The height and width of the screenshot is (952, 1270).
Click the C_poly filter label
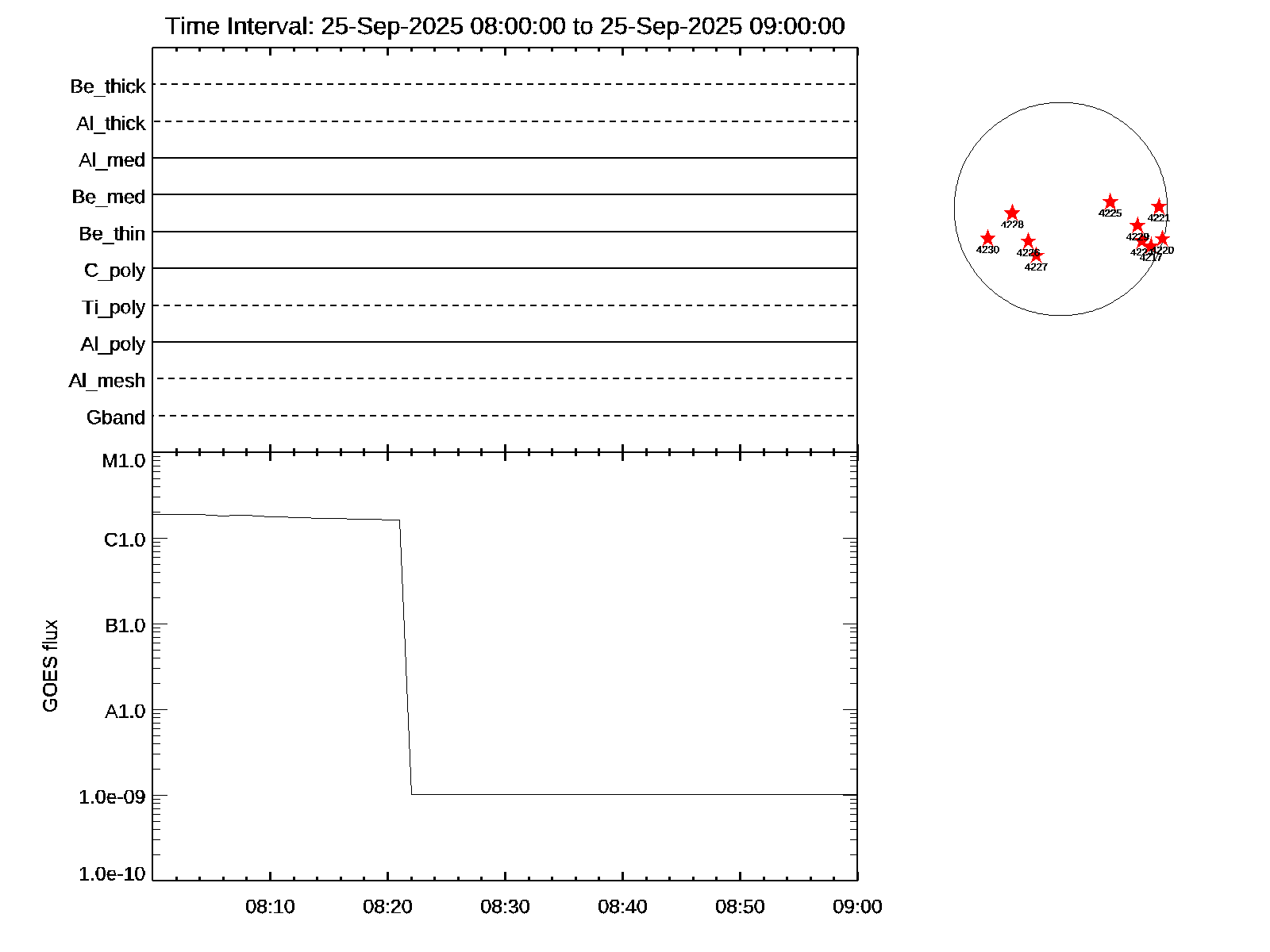click(x=115, y=271)
